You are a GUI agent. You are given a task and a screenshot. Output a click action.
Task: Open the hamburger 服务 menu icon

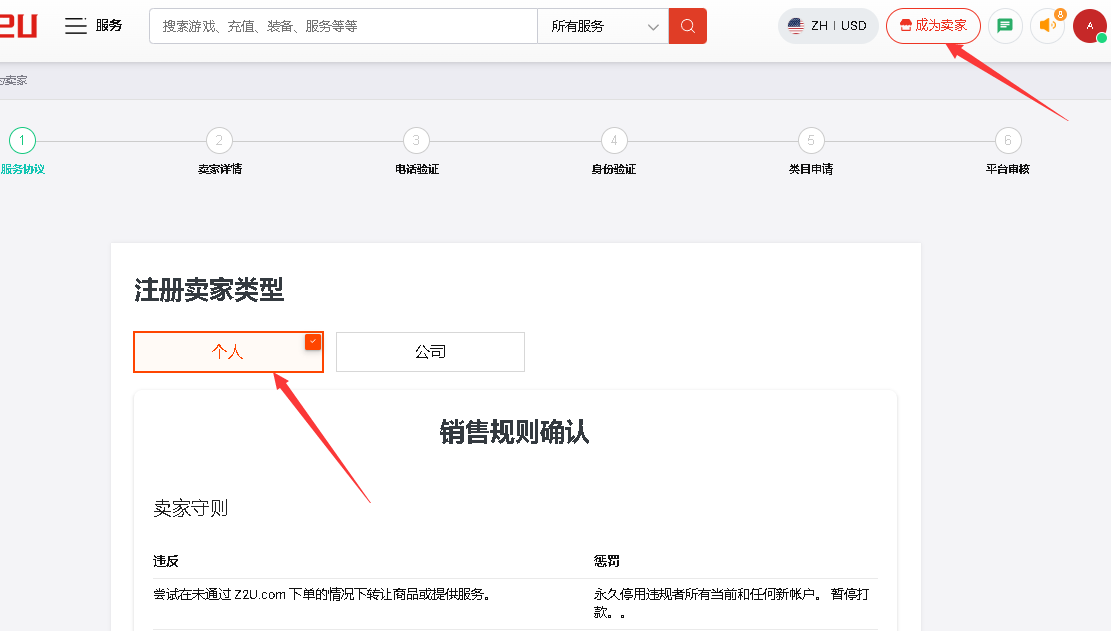(75, 26)
